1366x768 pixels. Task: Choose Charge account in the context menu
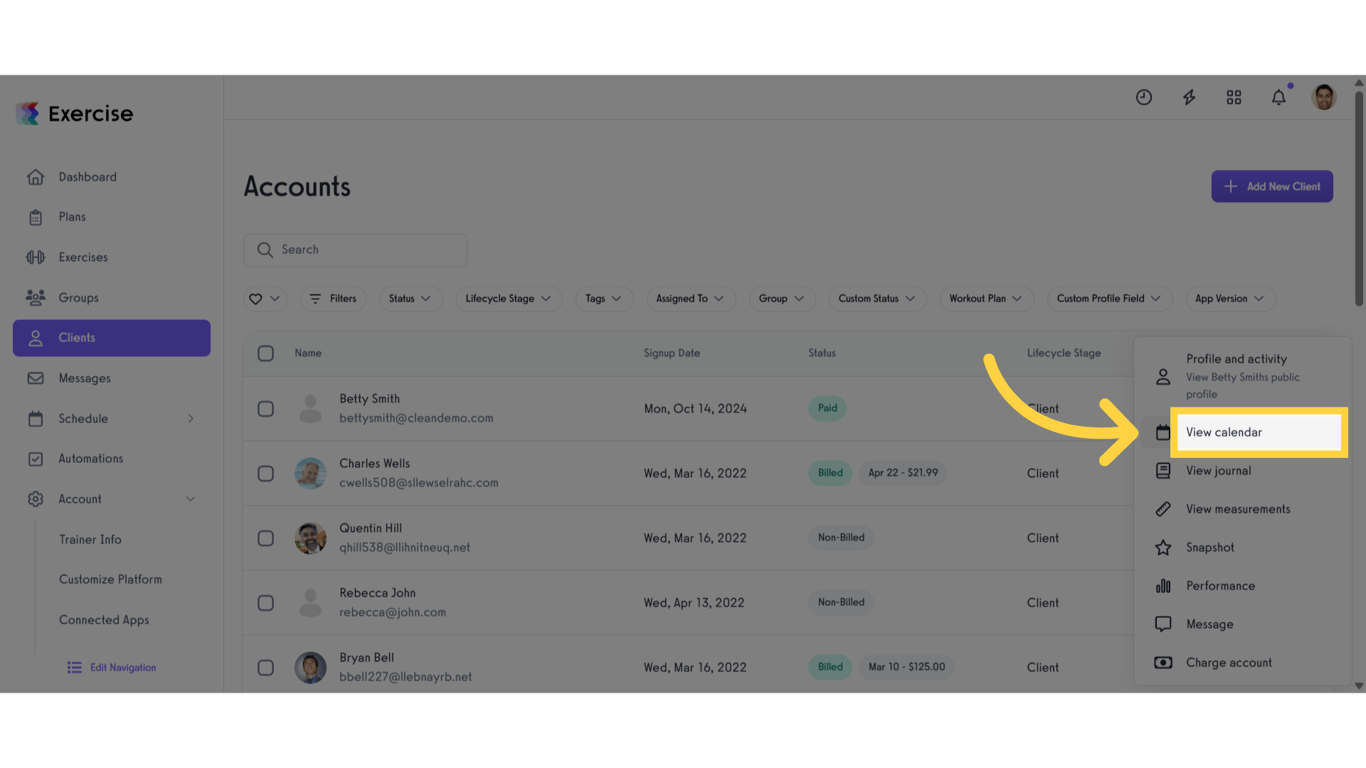click(x=1227, y=662)
